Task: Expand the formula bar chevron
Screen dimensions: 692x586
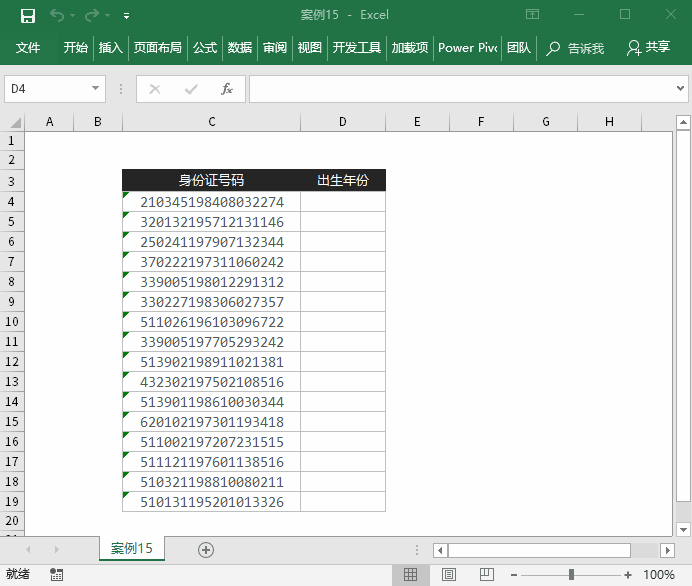Action: 680,88
